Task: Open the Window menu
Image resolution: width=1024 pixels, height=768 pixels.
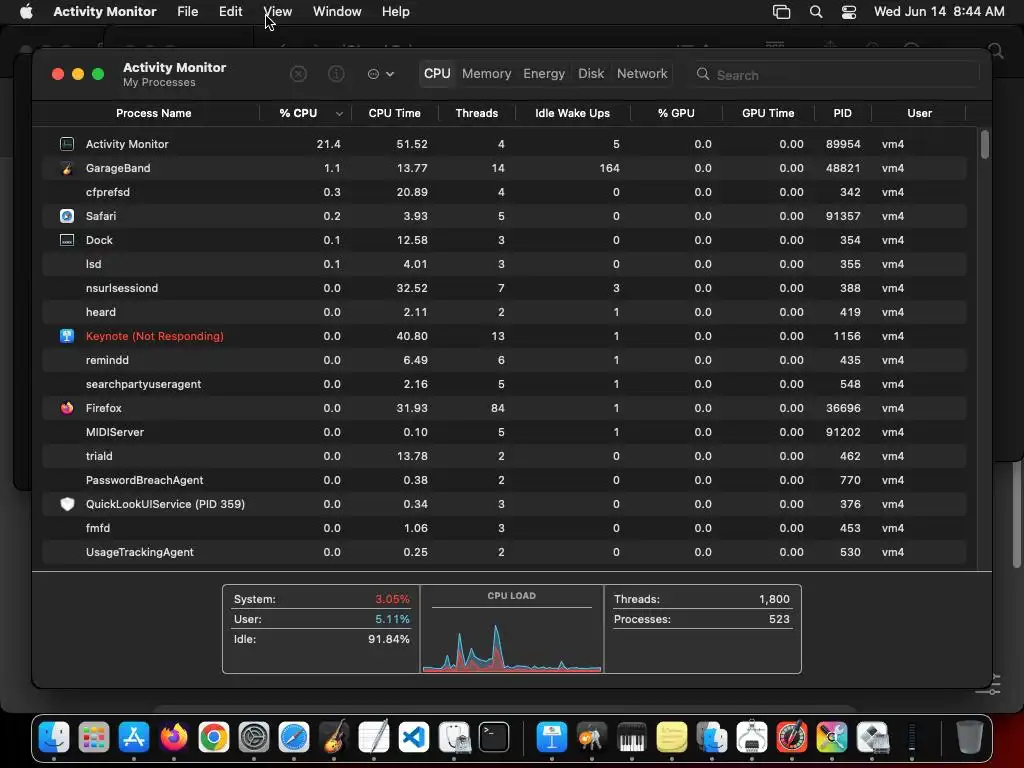Action: coord(337,12)
